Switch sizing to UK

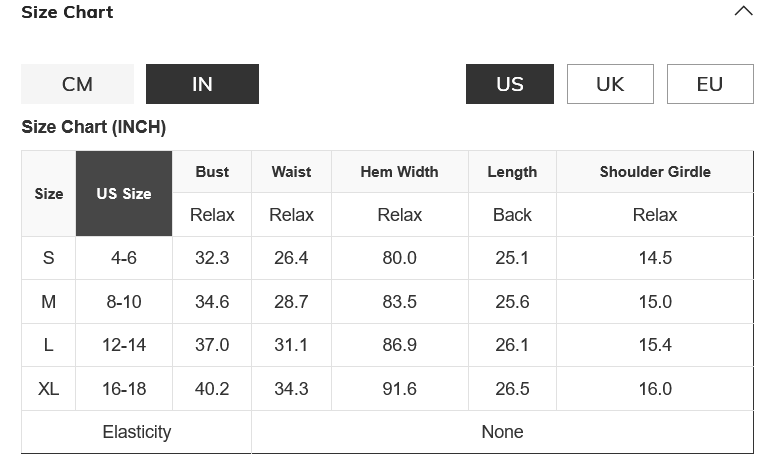point(610,84)
